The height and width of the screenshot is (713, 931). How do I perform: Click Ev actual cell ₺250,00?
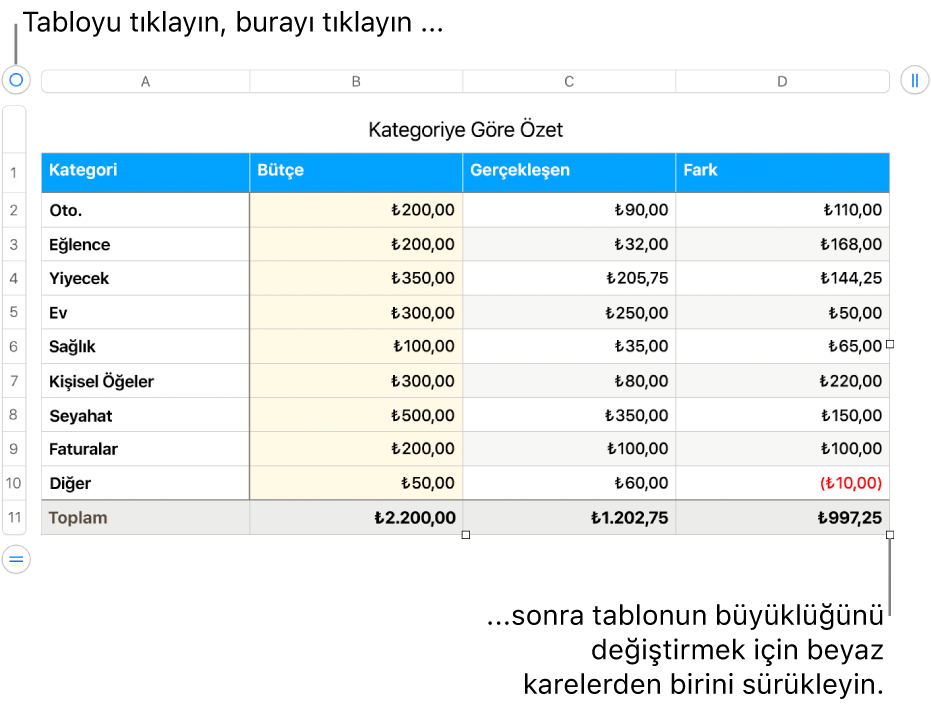tap(569, 312)
